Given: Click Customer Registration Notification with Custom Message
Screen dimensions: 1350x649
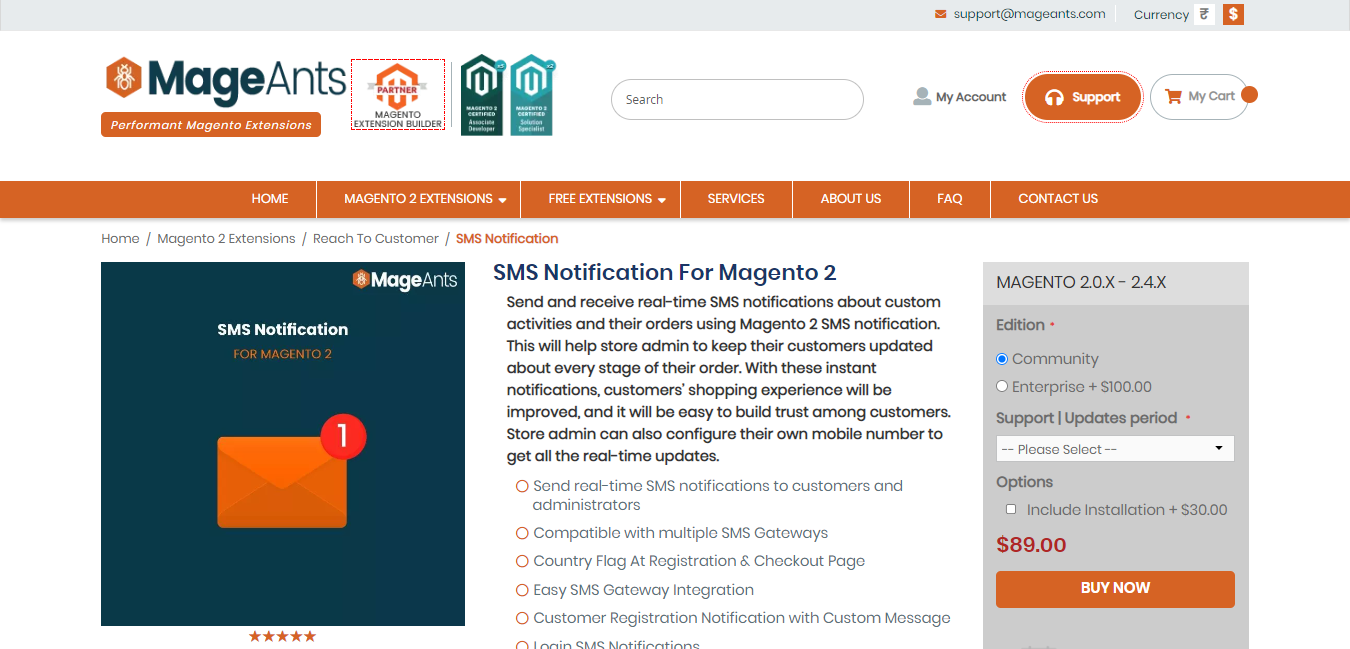Looking at the screenshot, I should pos(742,618).
